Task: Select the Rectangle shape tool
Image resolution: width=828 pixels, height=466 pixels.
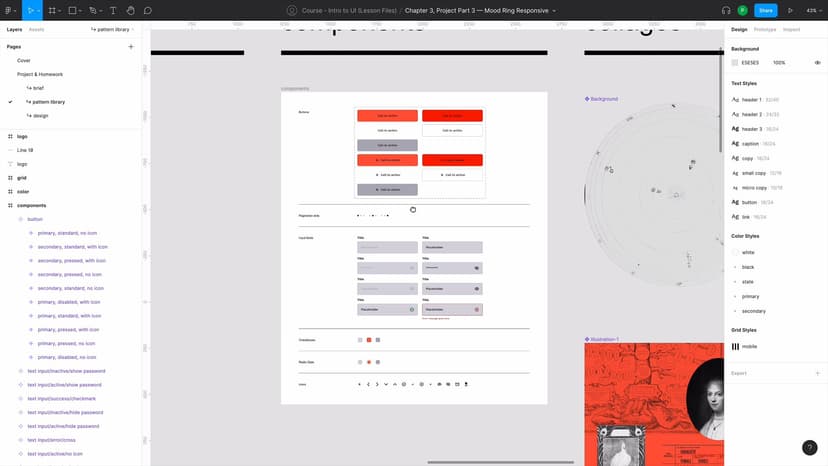Action: click(73, 10)
